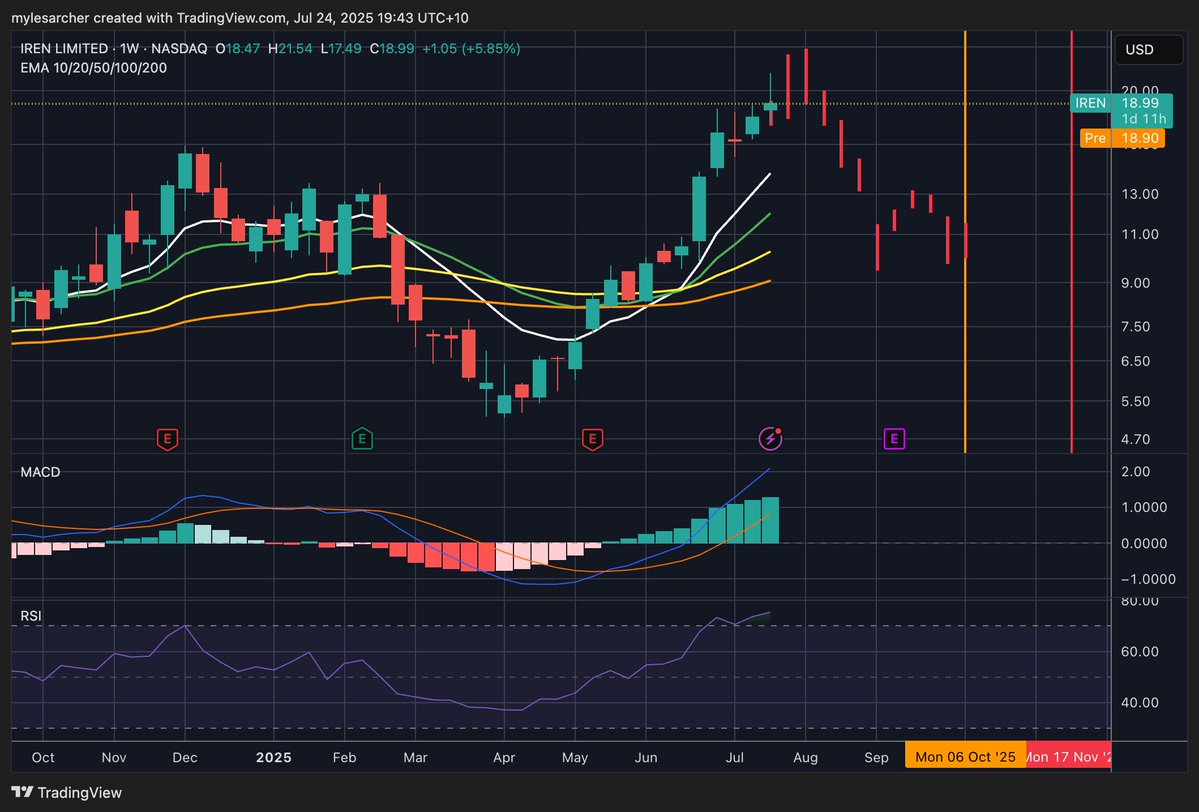Click the RSI 40.00 scale label
This screenshot has height=812, width=1199.
point(1140,703)
